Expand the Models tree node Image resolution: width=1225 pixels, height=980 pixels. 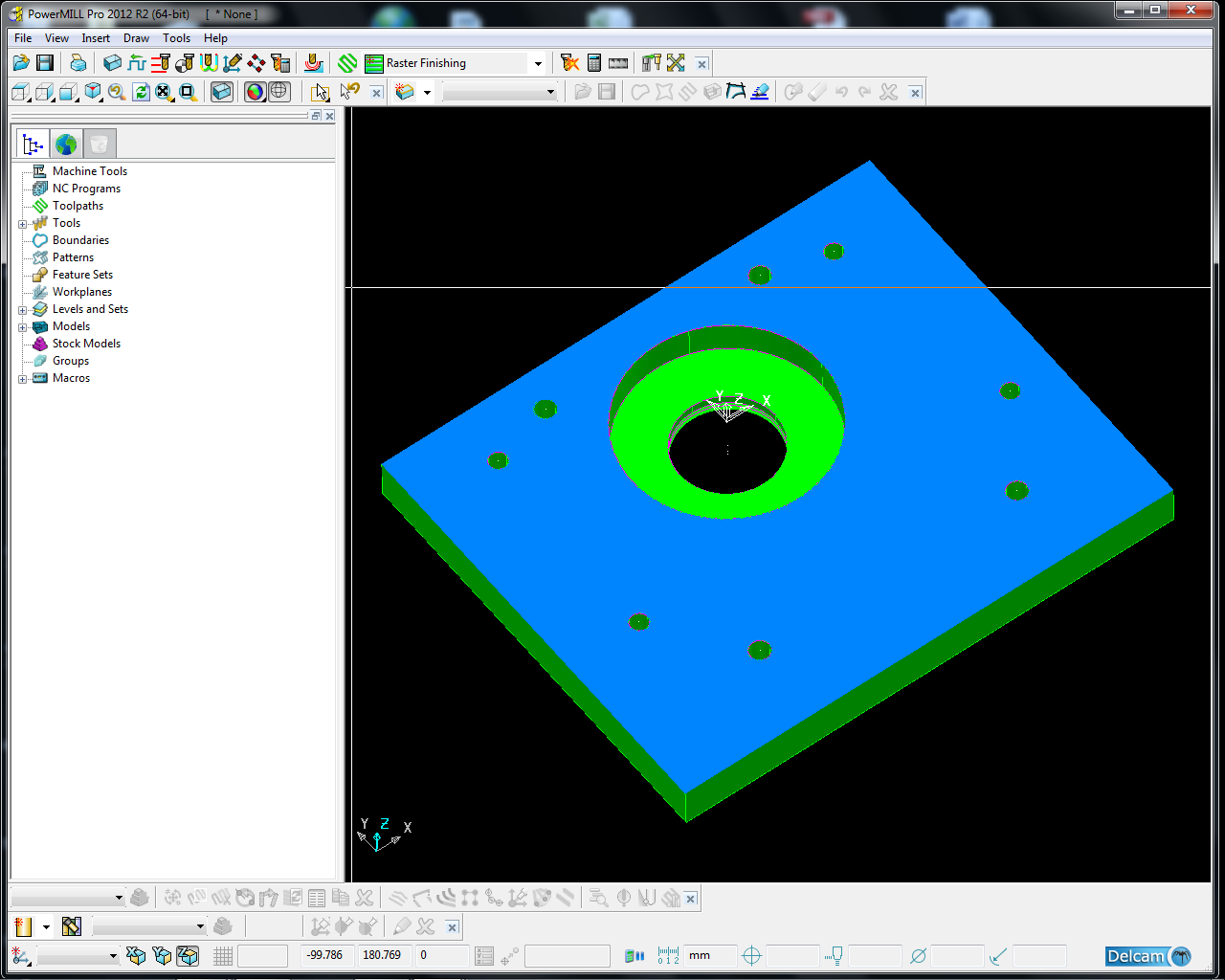point(23,327)
